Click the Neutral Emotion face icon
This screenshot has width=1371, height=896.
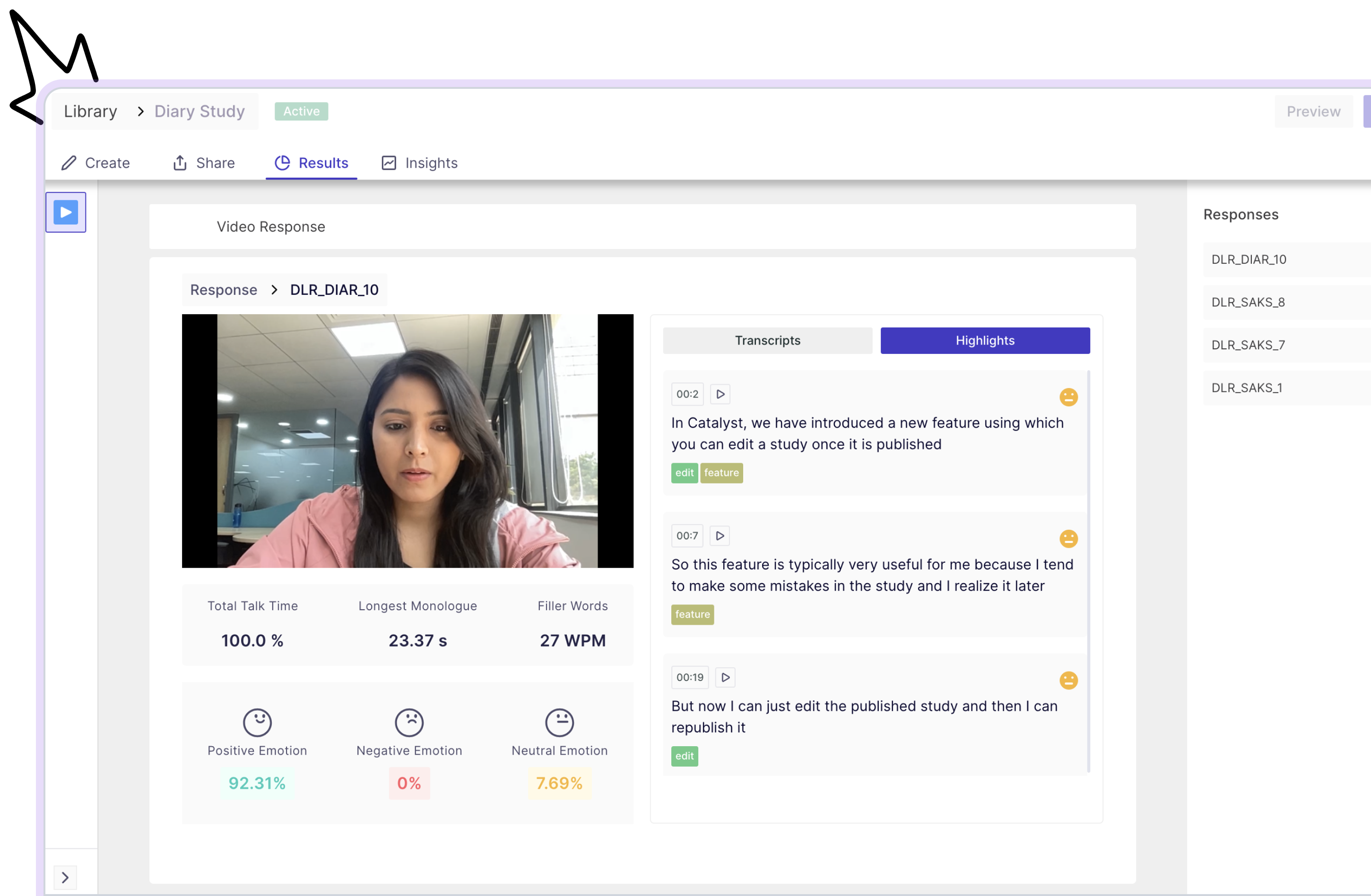(559, 722)
